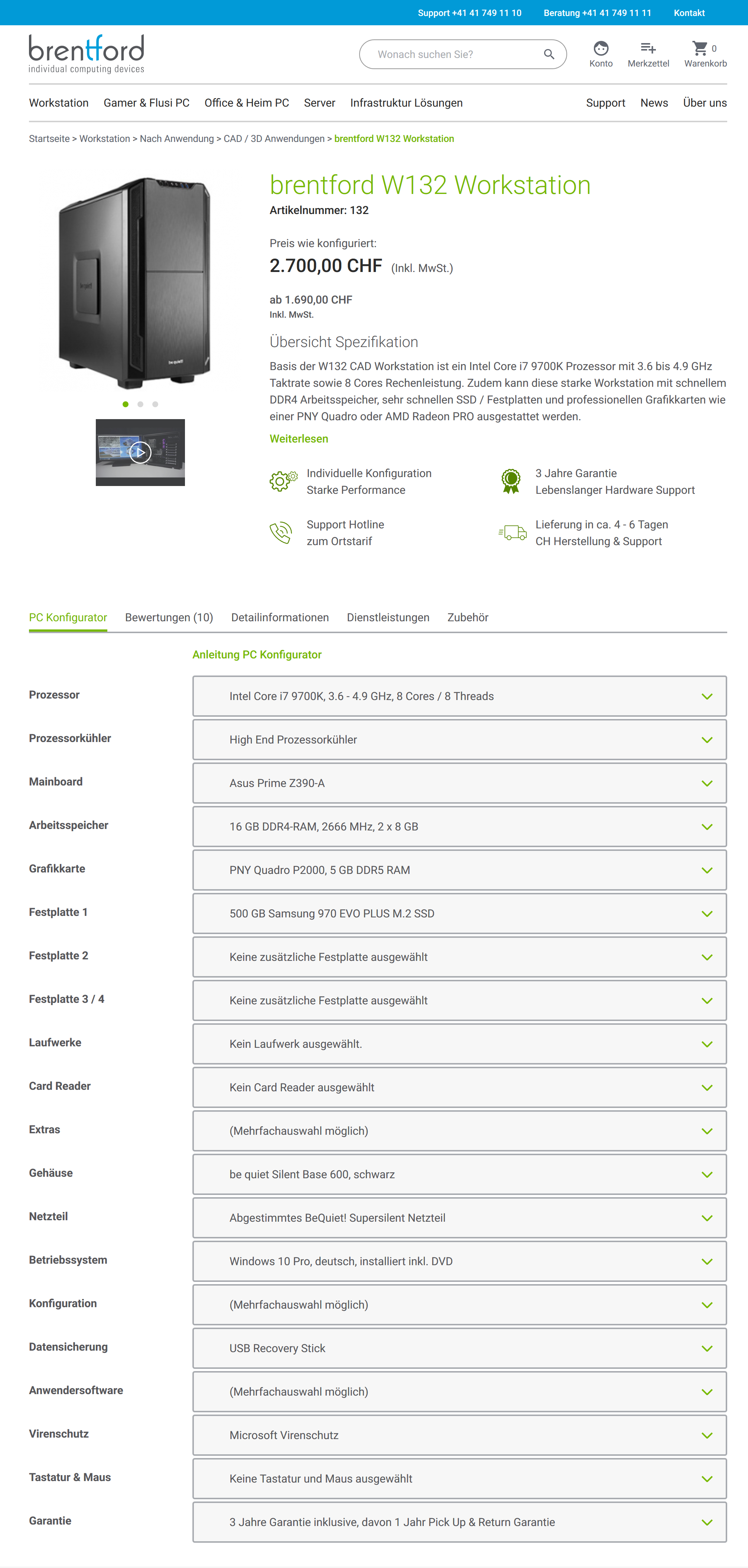Open the Merkzettel wishlist icon

point(648,49)
